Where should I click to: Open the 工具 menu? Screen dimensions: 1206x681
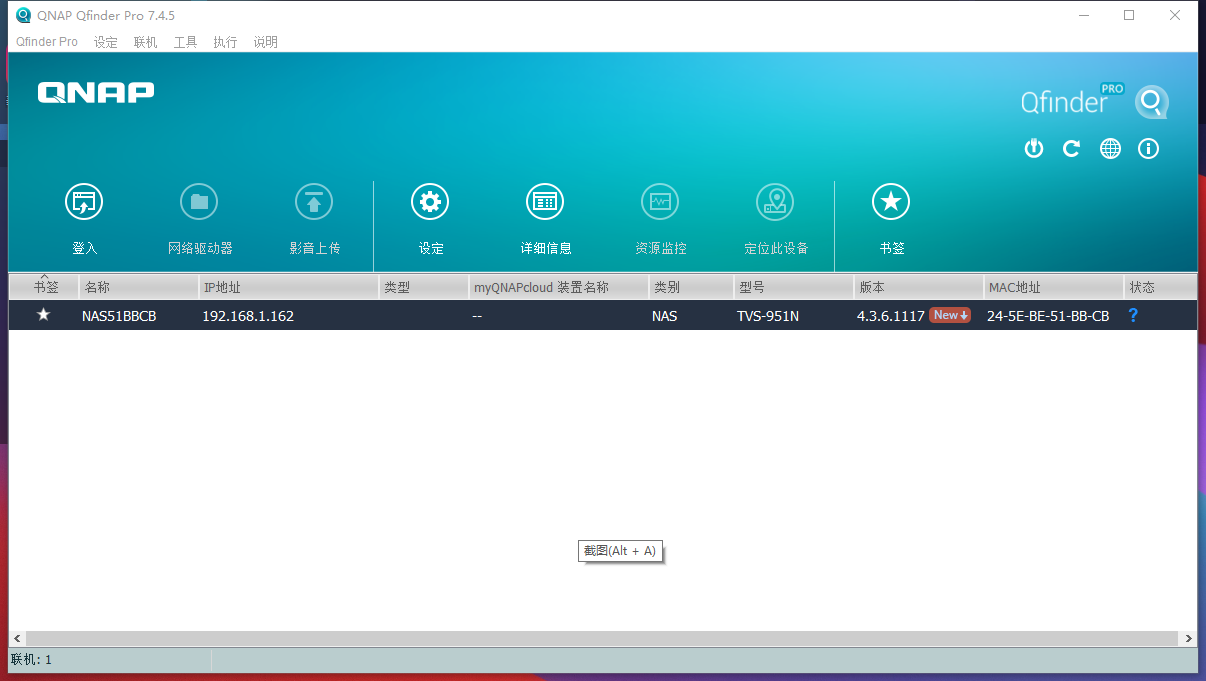[x=185, y=42]
